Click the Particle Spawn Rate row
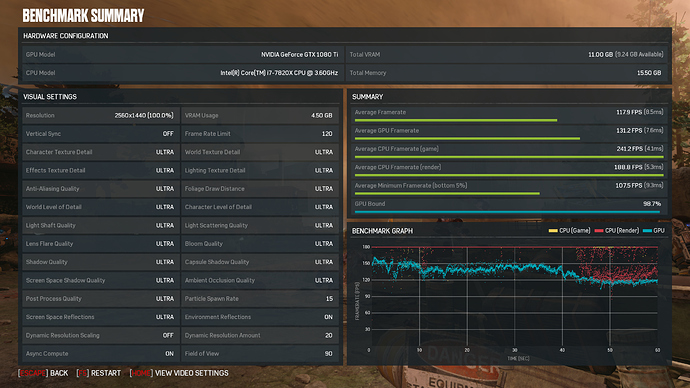This screenshot has height=388, width=690. pos(260,299)
